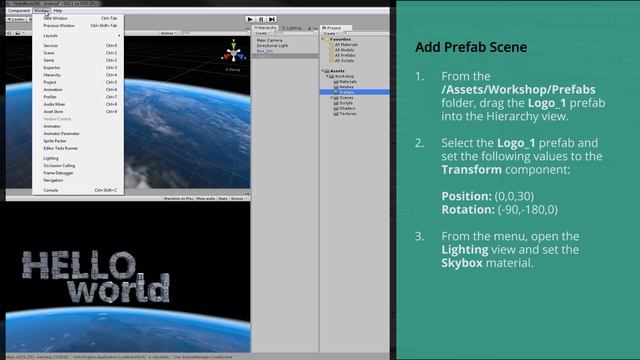Open Editor Tests Runner menu entry
Screen dimensions: 640x360
click(78, 149)
